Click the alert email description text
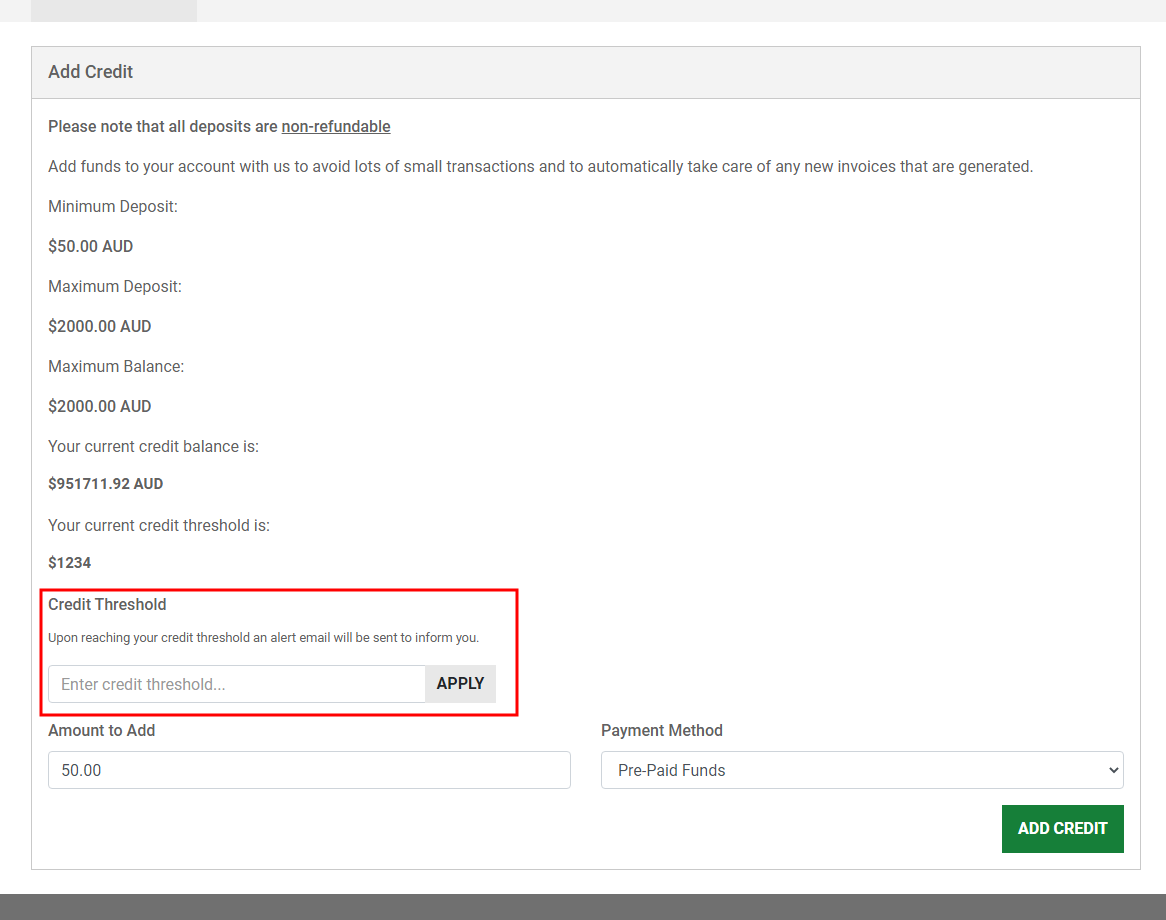 pyautogui.click(x=263, y=638)
